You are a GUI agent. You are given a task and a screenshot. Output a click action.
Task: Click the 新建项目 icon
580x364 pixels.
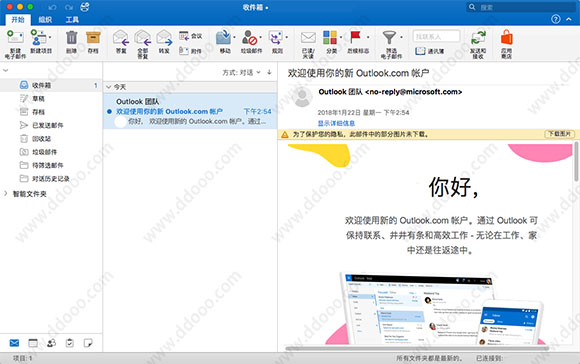[38, 37]
